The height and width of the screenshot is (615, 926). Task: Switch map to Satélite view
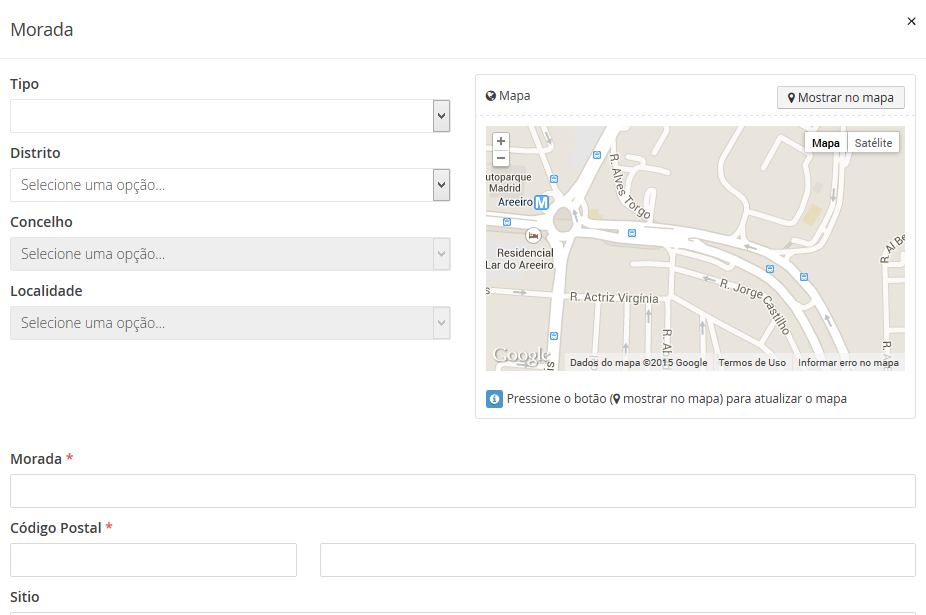point(873,143)
